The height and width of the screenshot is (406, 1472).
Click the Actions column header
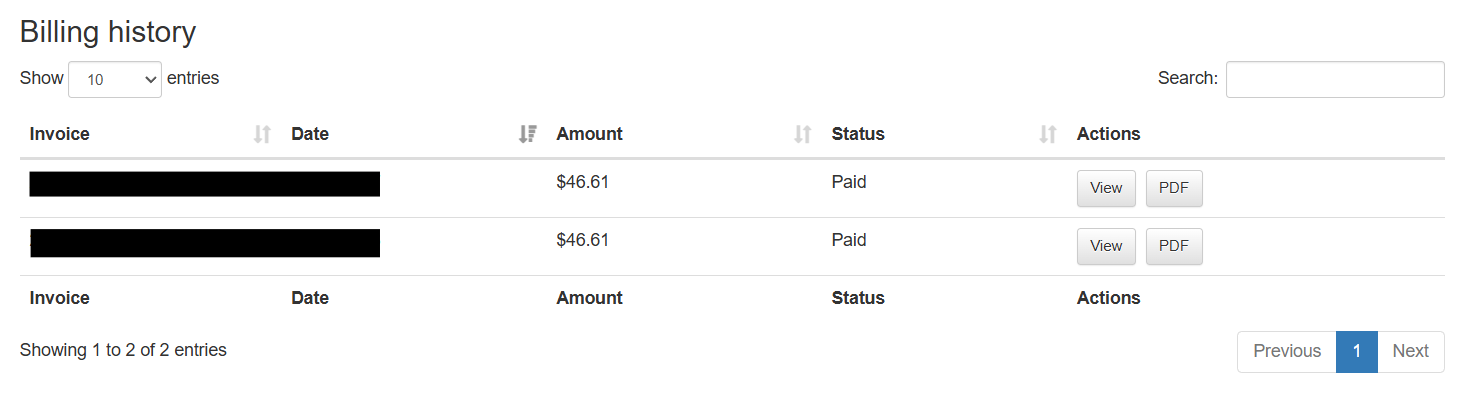click(x=1108, y=134)
